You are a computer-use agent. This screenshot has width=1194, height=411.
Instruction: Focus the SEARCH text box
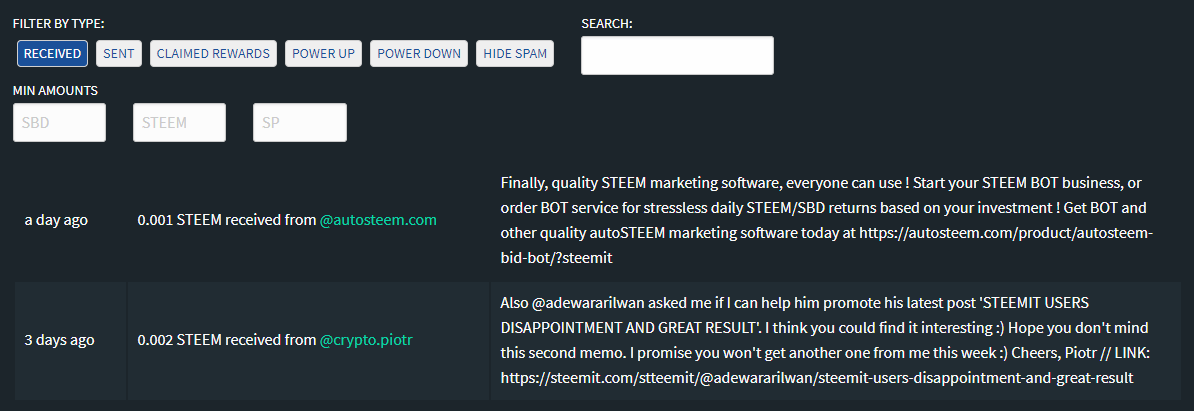pyautogui.click(x=677, y=56)
